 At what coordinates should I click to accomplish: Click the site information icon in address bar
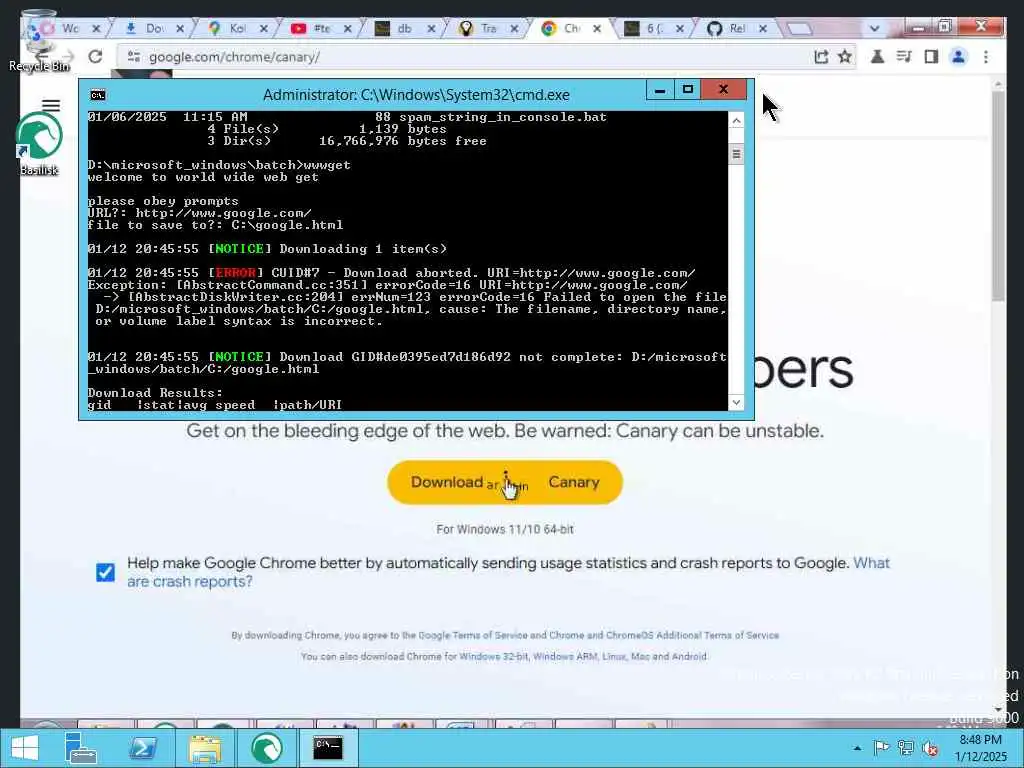point(134,57)
